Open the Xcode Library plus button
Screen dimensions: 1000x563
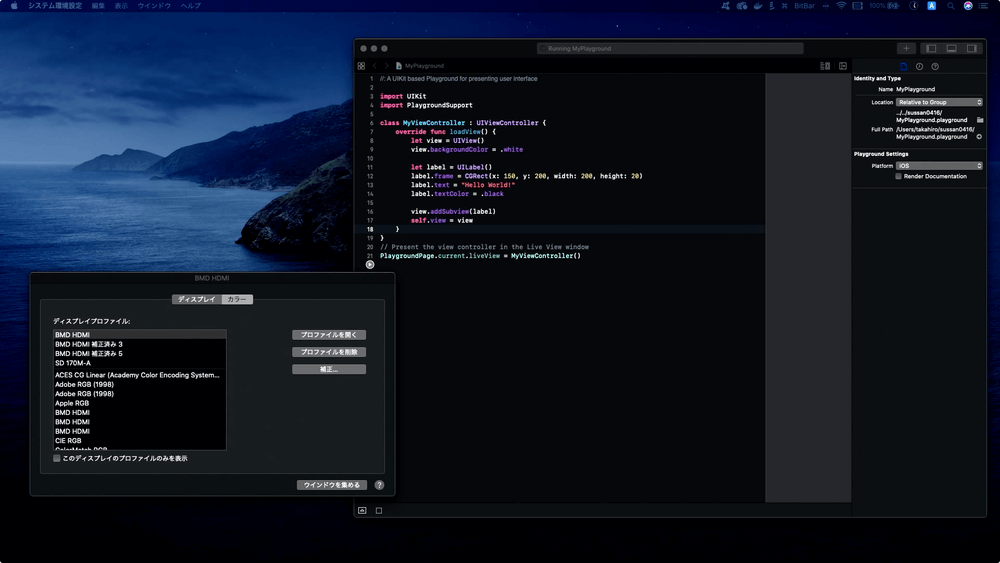click(x=906, y=48)
